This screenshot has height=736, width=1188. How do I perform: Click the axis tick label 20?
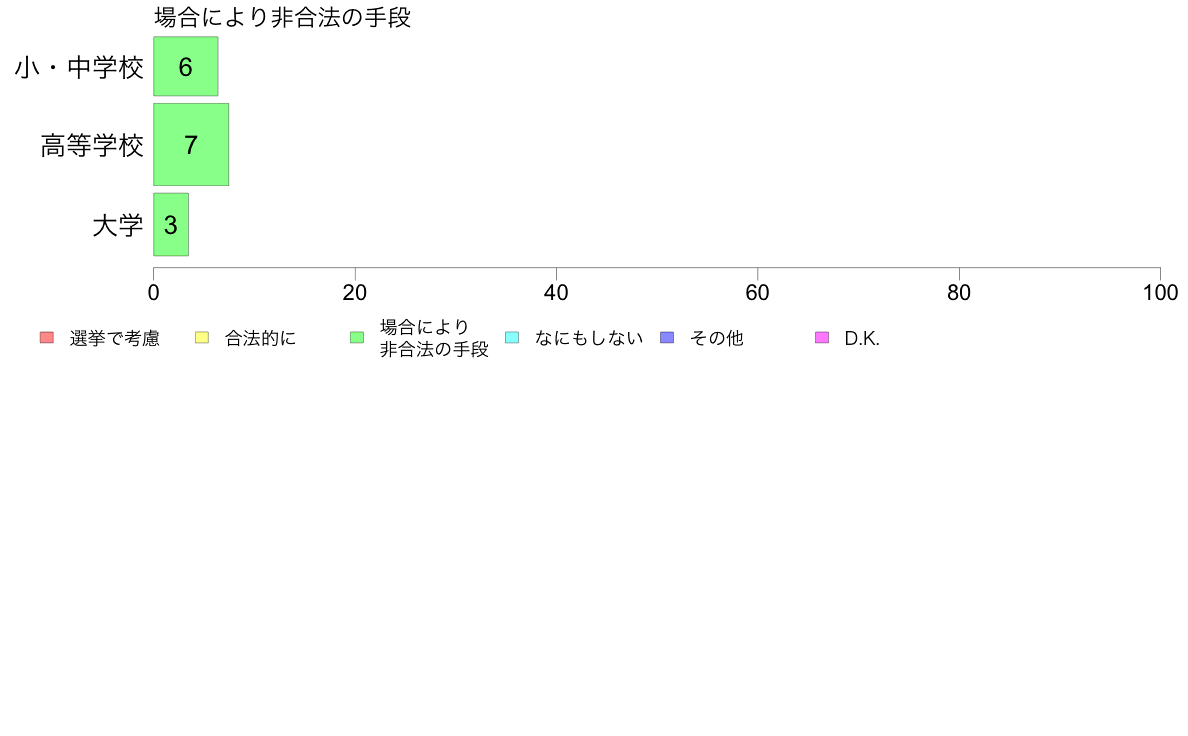pyautogui.click(x=355, y=293)
